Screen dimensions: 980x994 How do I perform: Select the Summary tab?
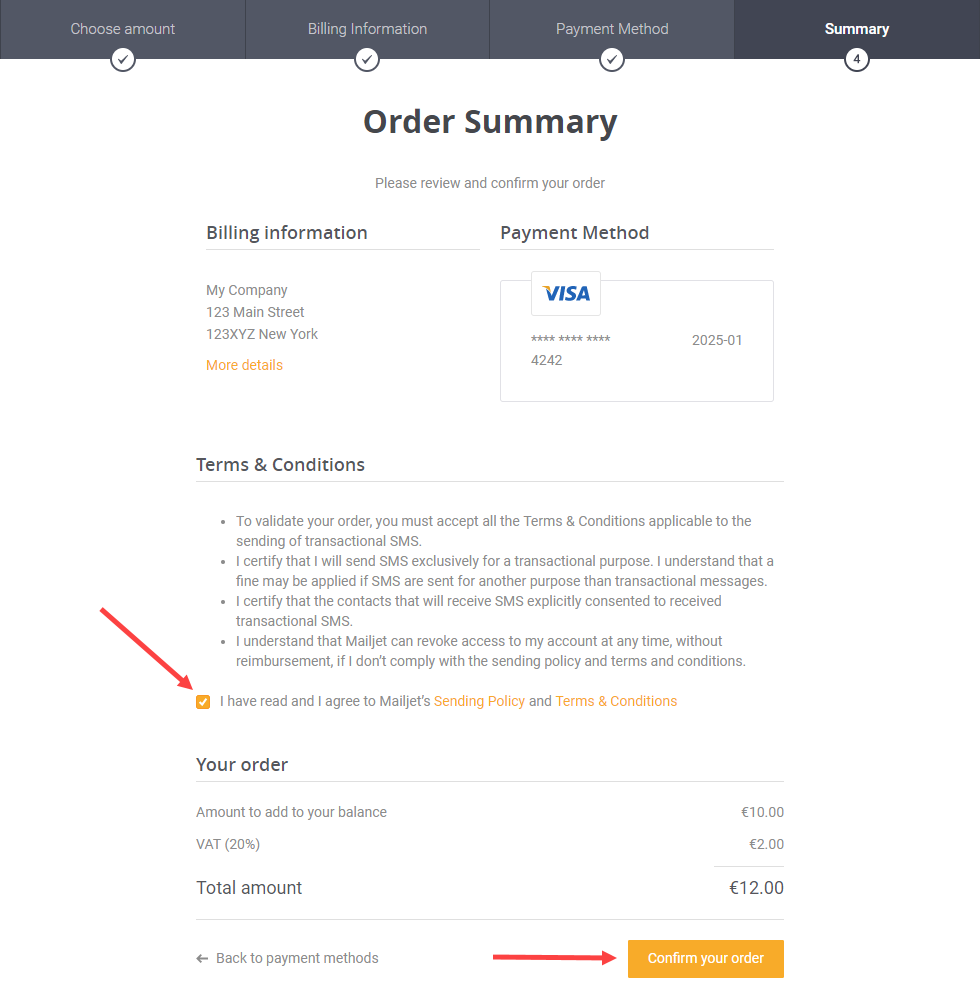point(856,29)
